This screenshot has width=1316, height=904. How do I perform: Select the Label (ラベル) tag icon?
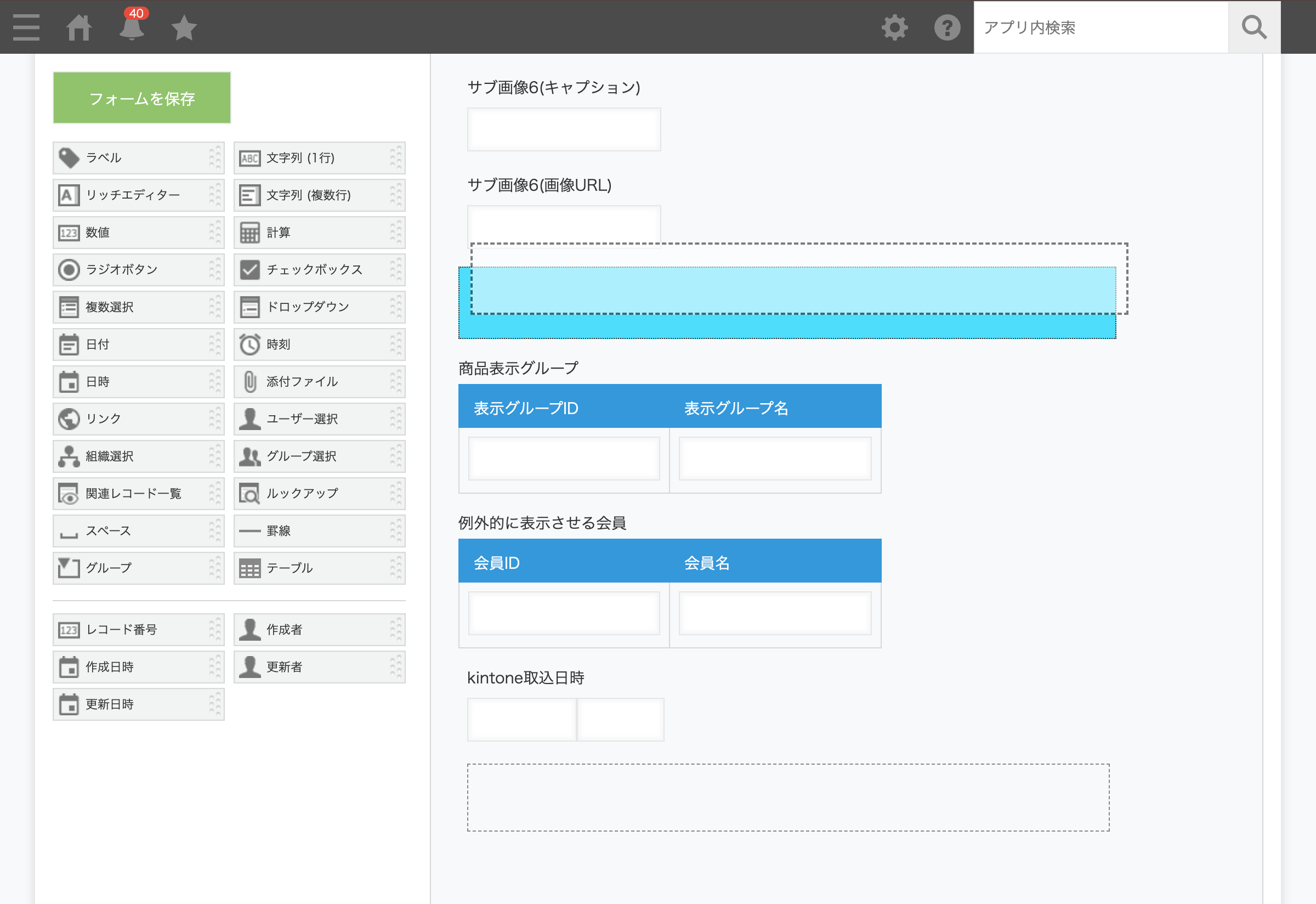click(x=69, y=158)
